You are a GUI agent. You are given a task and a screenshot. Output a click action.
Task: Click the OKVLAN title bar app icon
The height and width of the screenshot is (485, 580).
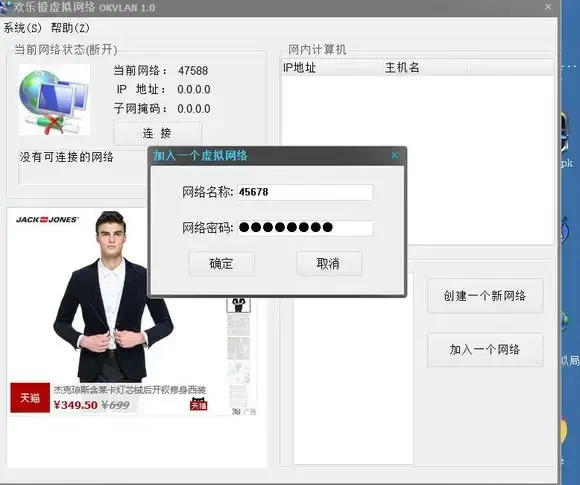pyautogui.click(x=6, y=7)
